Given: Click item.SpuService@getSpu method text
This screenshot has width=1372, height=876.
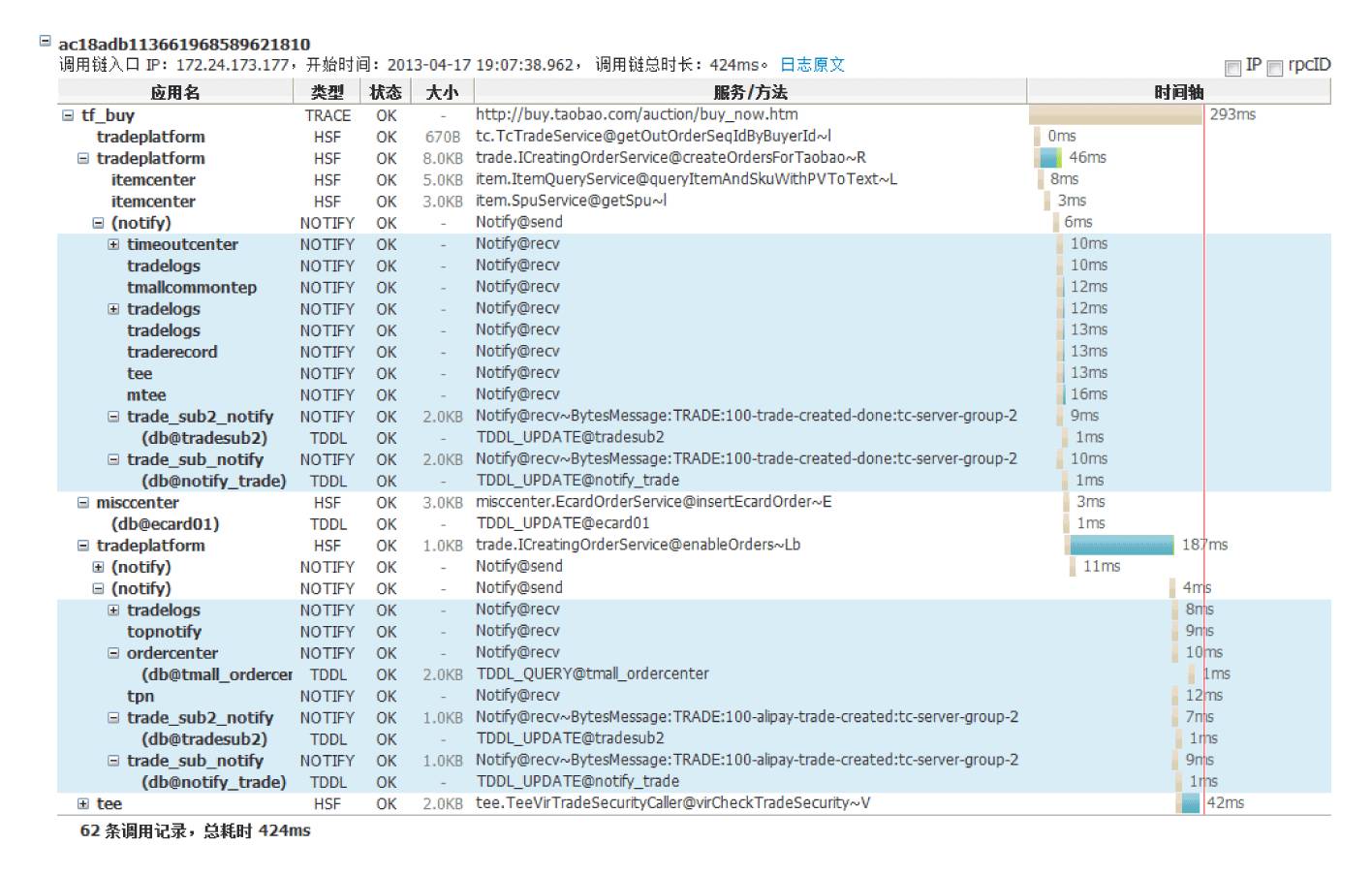Looking at the screenshot, I should click(x=571, y=201).
